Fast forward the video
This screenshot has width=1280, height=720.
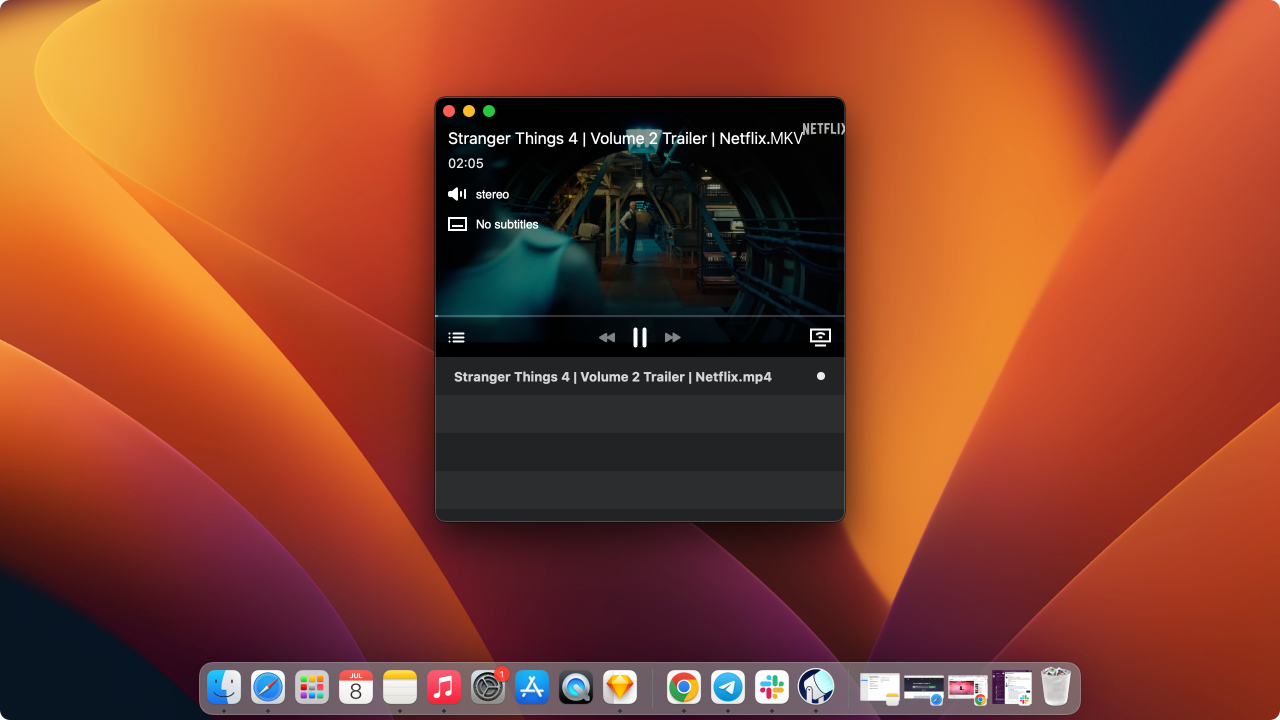(673, 338)
